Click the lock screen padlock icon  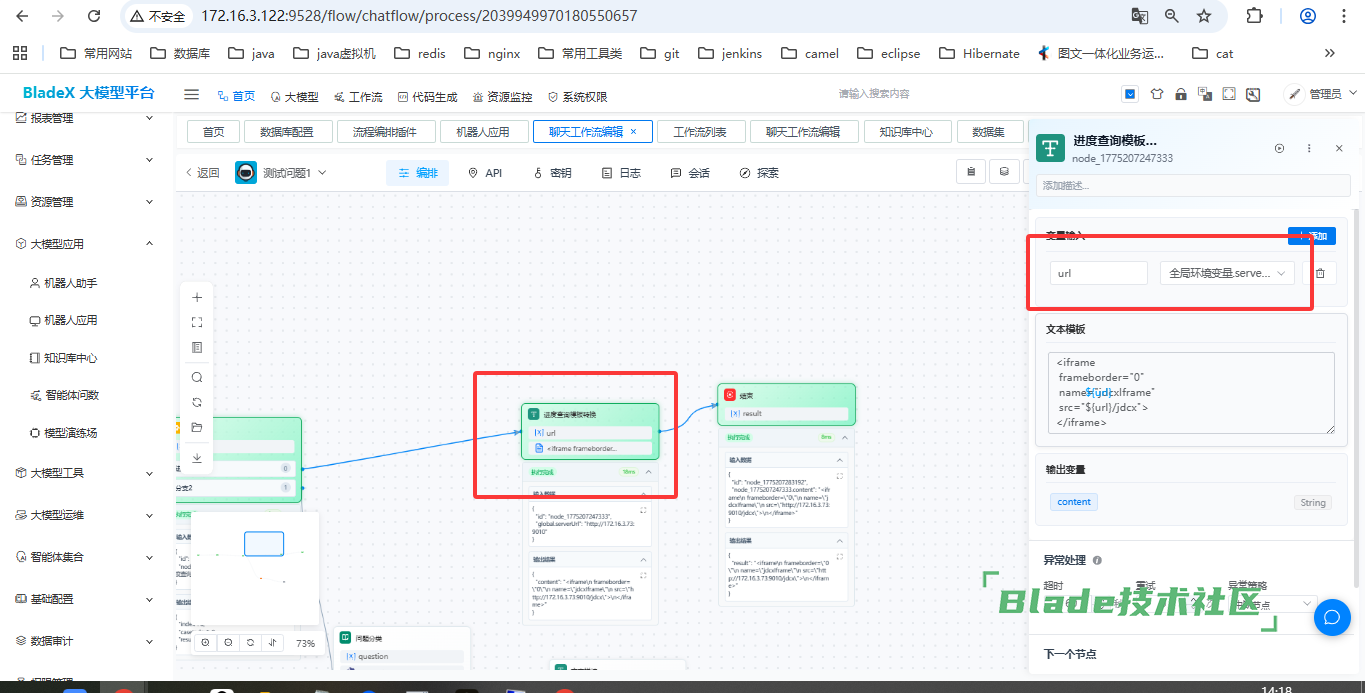tap(1181, 95)
